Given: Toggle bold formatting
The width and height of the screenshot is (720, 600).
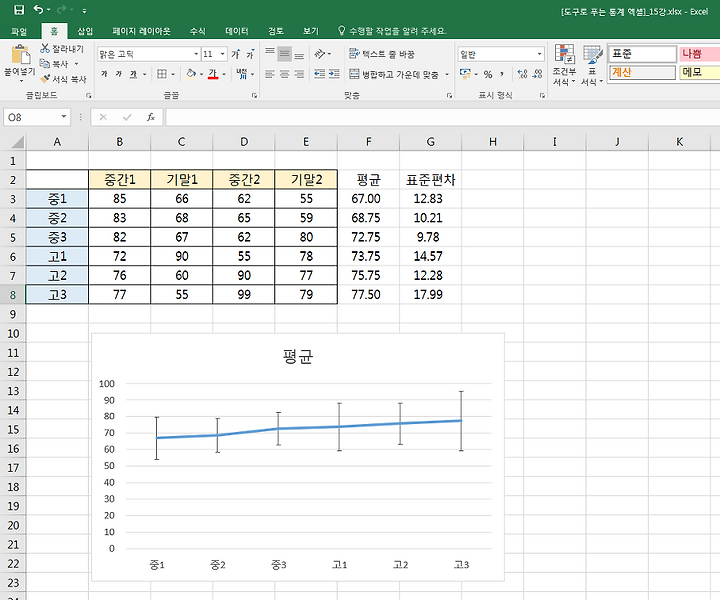Looking at the screenshot, I should tap(104, 74).
